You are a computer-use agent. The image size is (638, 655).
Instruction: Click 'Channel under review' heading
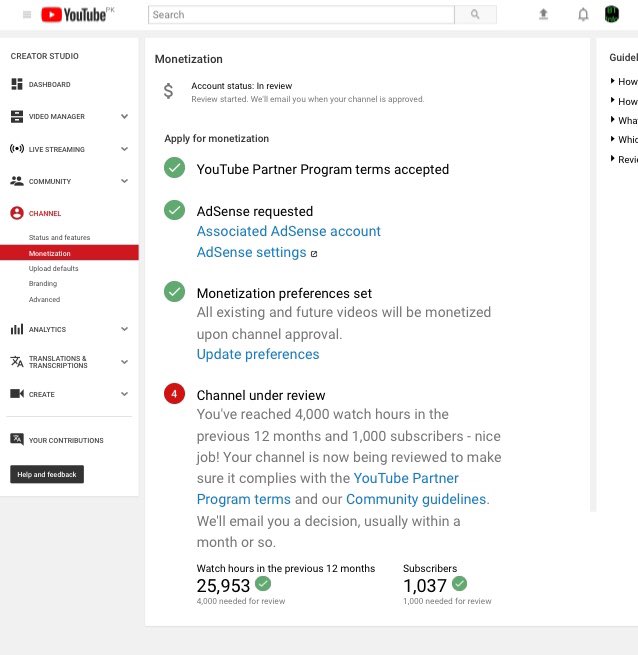click(x=261, y=395)
